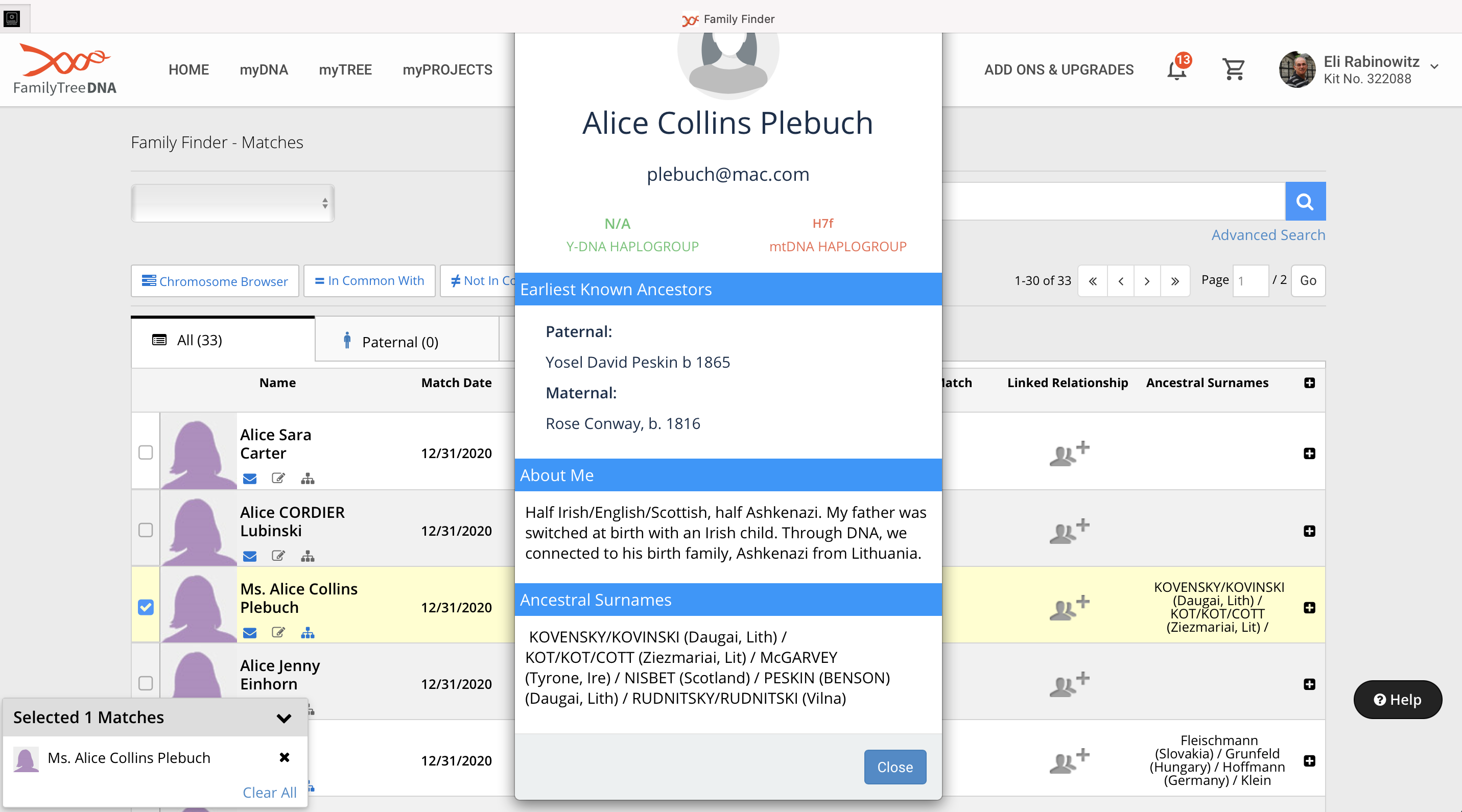1462x812 pixels.
Task: Check the Alice Sara Carter checkbox
Action: pos(146,452)
